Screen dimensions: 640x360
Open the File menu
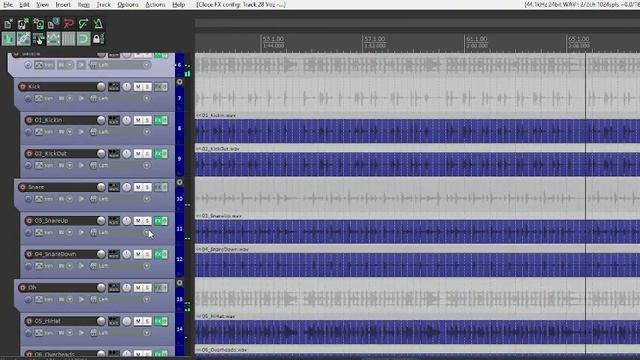pyautogui.click(x=8, y=4)
